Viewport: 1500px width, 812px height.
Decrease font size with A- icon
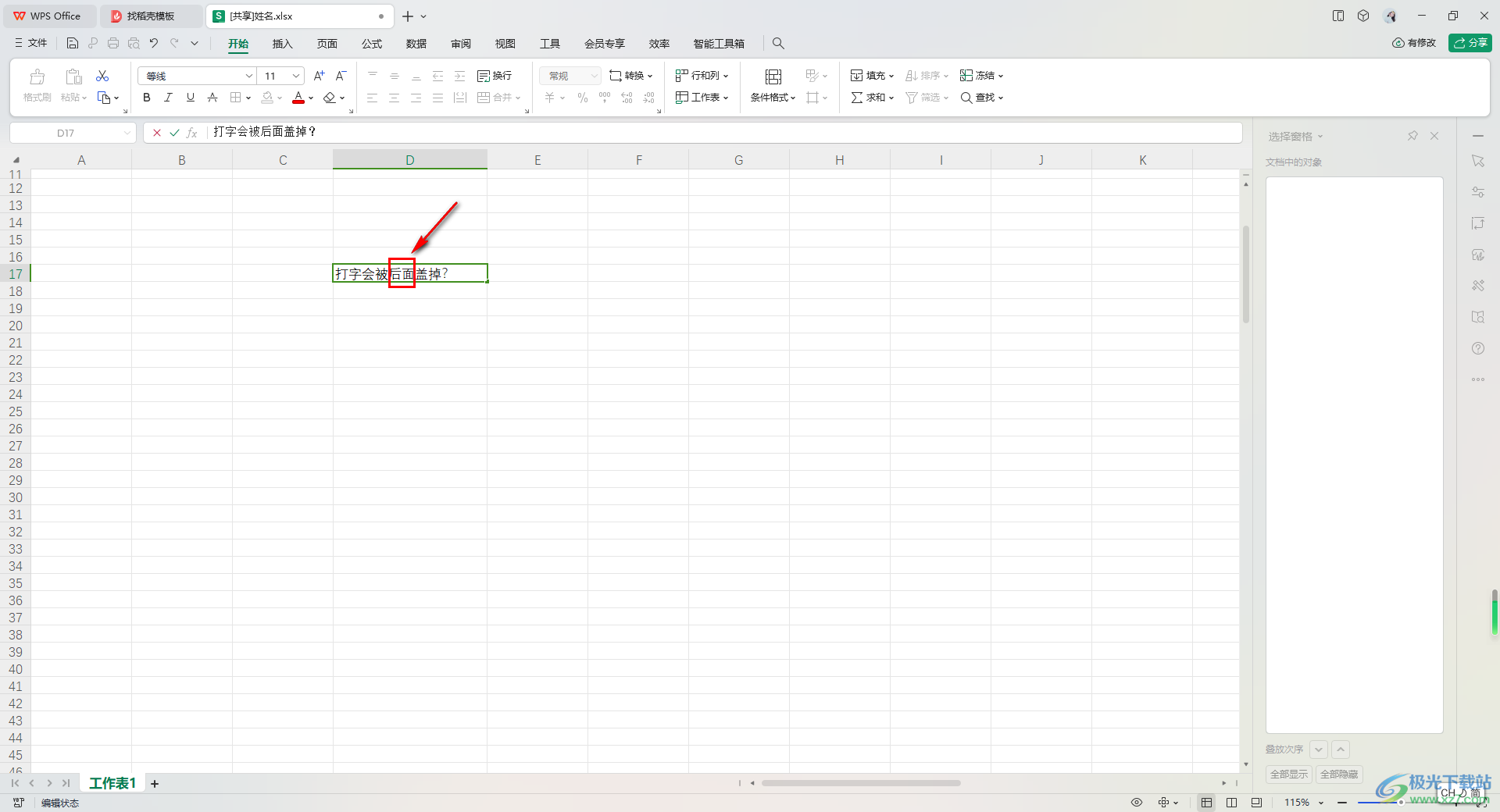click(x=341, y=76)
